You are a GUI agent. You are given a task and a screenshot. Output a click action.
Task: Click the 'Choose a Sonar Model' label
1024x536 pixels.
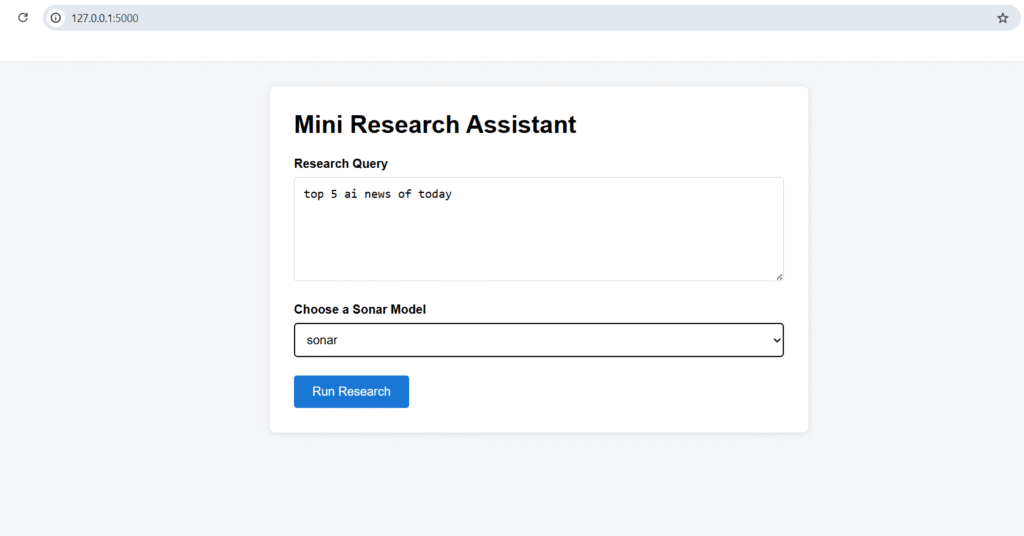pos(359,309)
